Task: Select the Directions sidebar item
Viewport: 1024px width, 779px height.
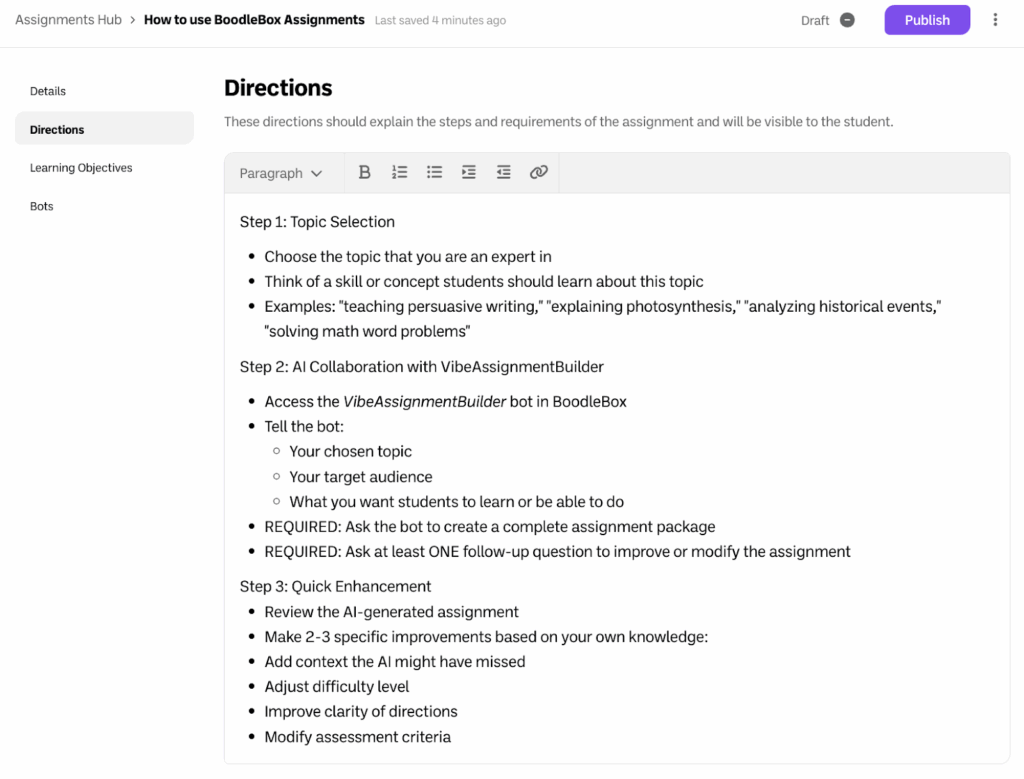Action: point(57,130)
